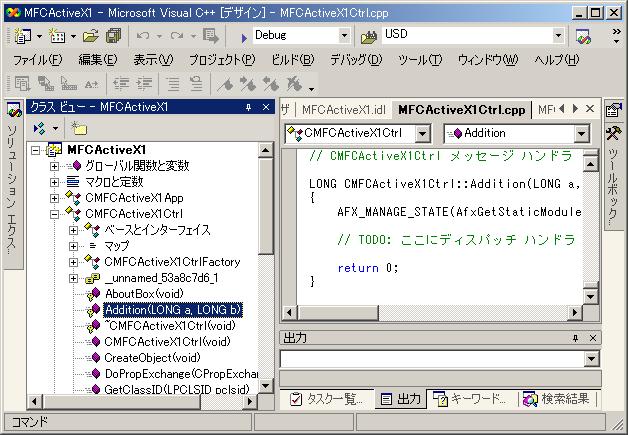This screenshot has width=628, height=435.
Task: Click the Undo toolbar icon
Action: [x=143, y=36]
